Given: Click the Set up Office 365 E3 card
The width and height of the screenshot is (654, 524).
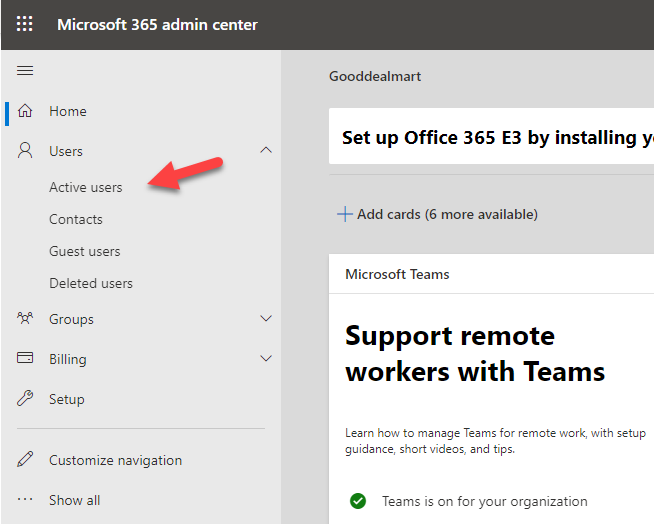Looking at the screenshot, I should click(x=491, y=136).
